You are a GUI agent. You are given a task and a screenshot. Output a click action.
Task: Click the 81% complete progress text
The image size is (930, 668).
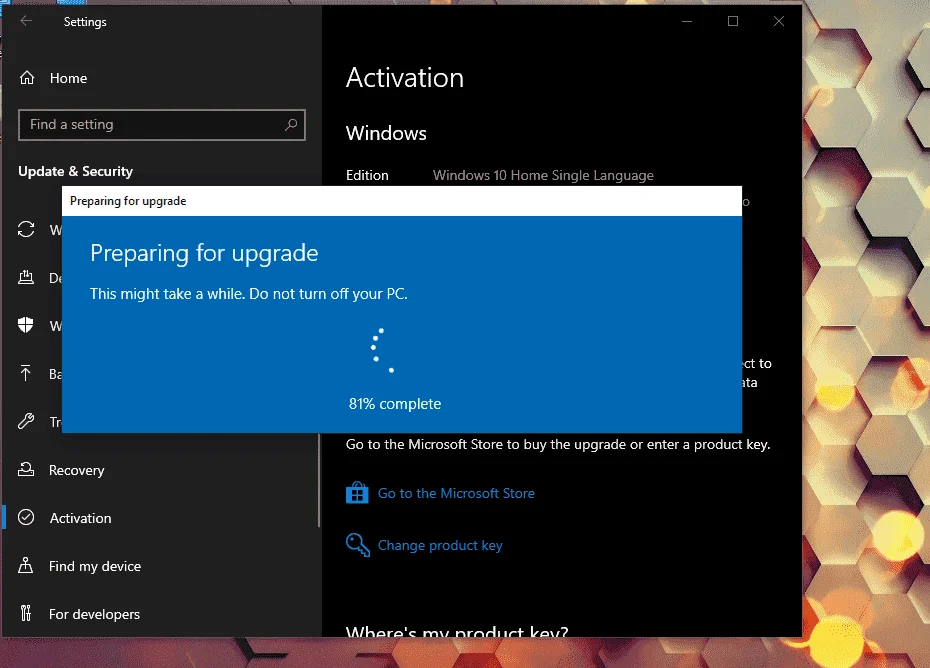click(395, 404)
